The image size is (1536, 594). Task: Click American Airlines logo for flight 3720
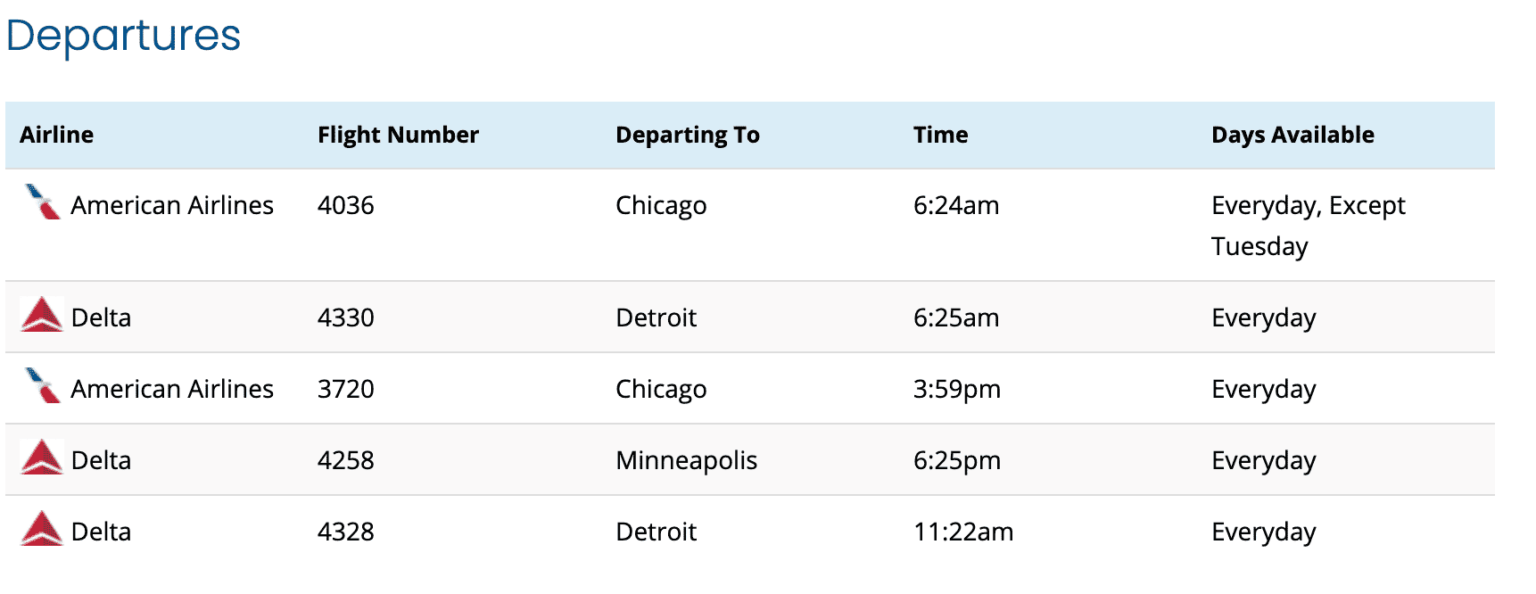pos(42,387)
